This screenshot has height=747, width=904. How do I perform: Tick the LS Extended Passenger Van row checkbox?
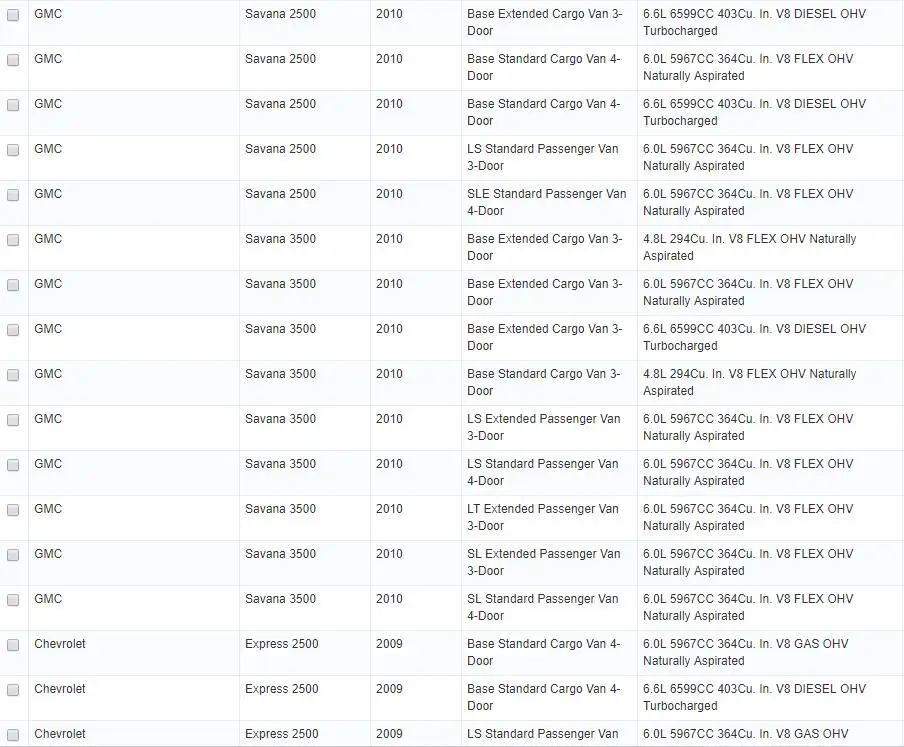click(x=13, y=420)
